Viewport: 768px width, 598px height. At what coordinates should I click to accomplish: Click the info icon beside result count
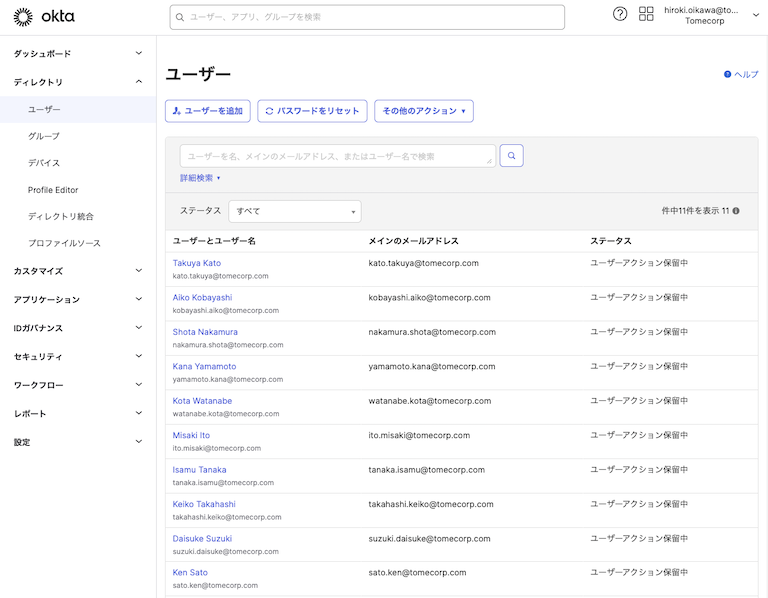736,211
